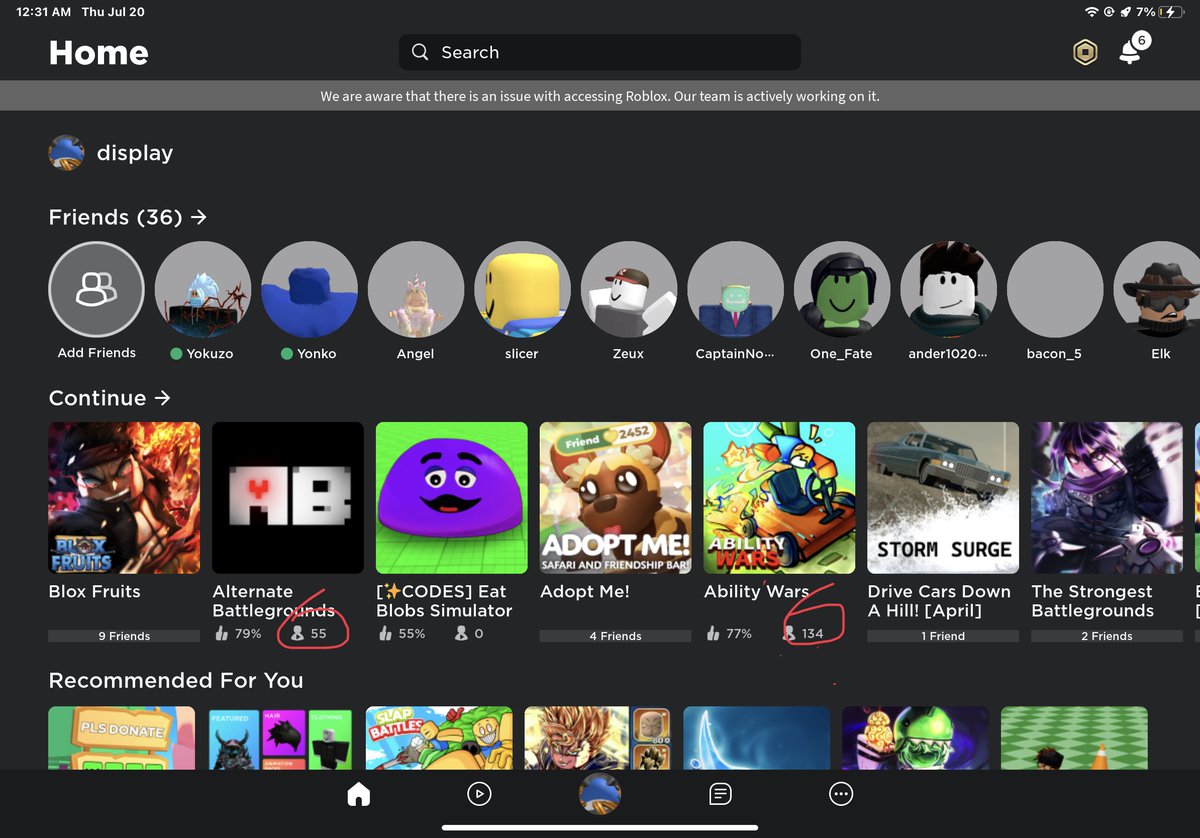Open avatar icon in bottom navigation bar
This screenshot has height=838, width=1200.
(x=600, y=794)
